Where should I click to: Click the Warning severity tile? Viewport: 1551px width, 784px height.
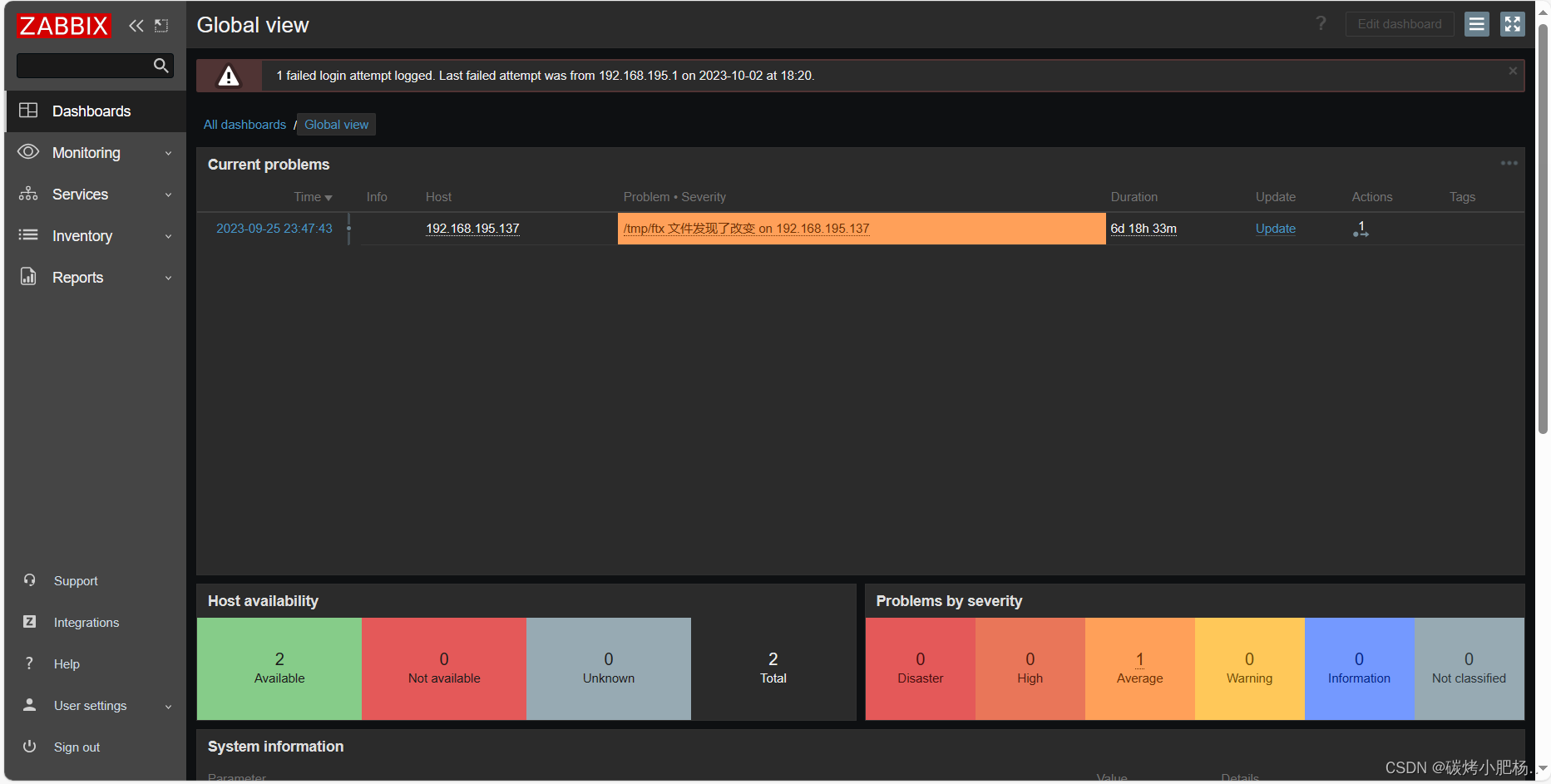1250,668
